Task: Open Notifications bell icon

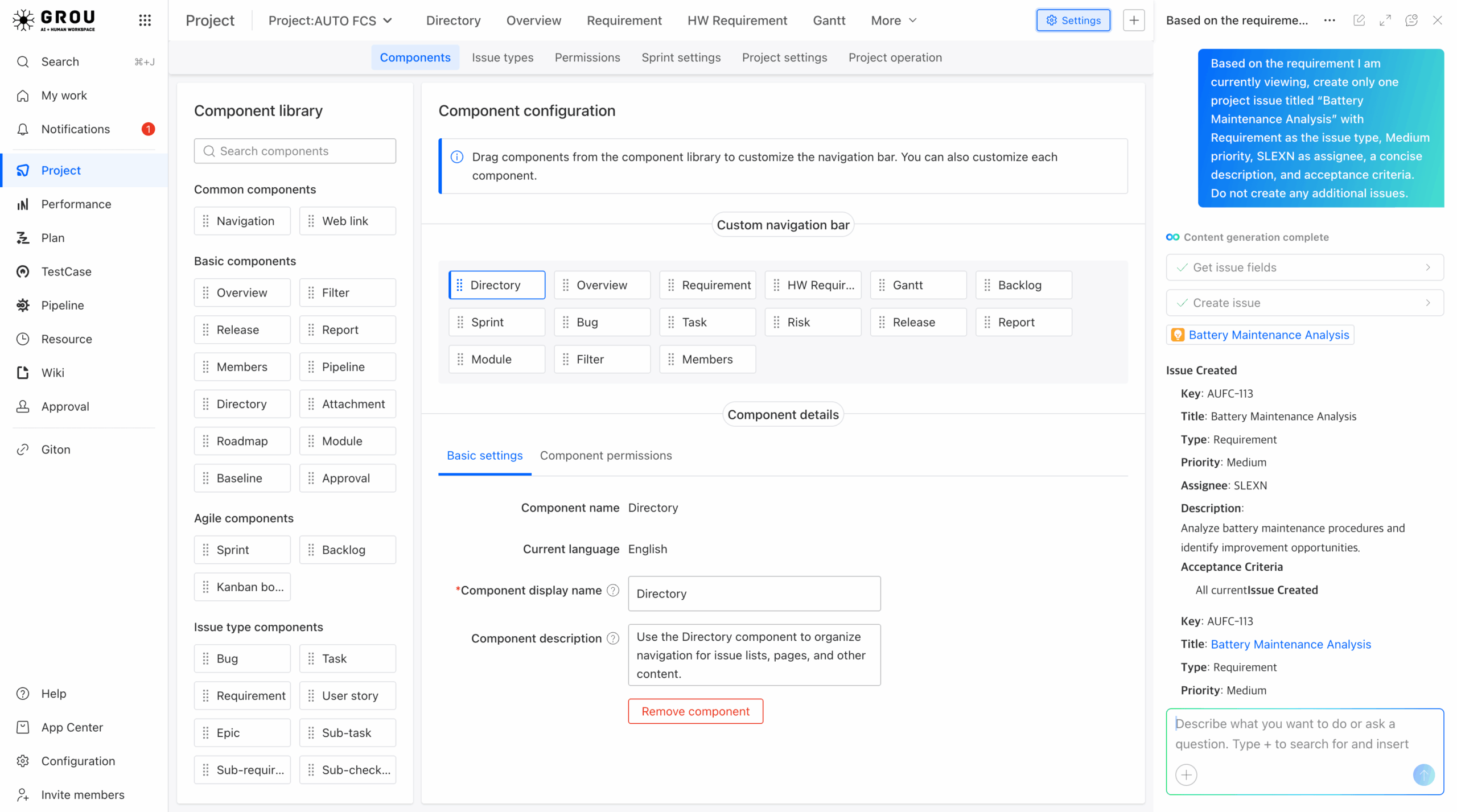Action: pos(23,129)
